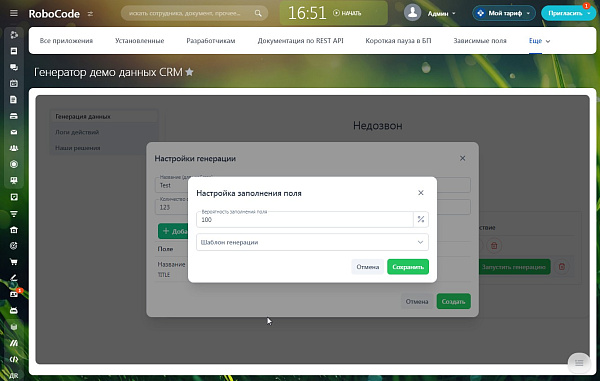
Task: Open the calendar icon in sidebar
Action: click(14, 83)
